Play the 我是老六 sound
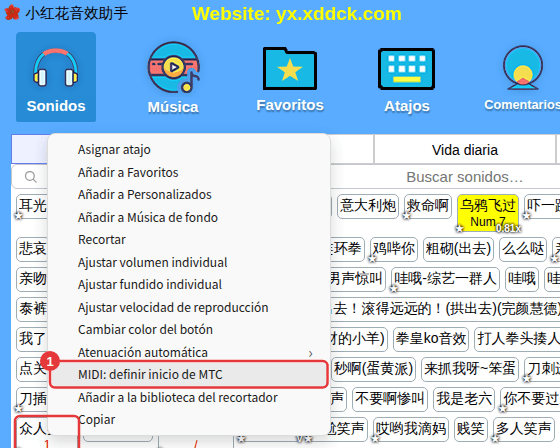Image resolution: width=560 pixels, height=448 pixels. (464, 399)
